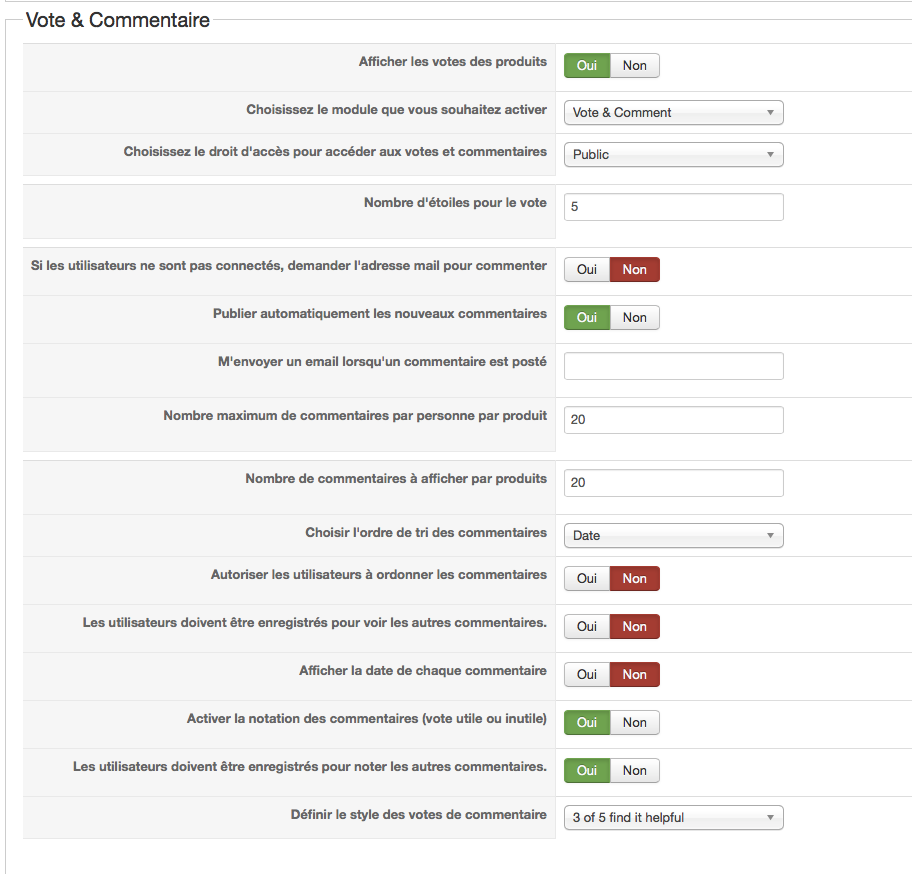The width and height of the screenshot is (912, 874).
Task: Open the 'Vote & Comment' module dropdown
Action: (x=673, y=113)
